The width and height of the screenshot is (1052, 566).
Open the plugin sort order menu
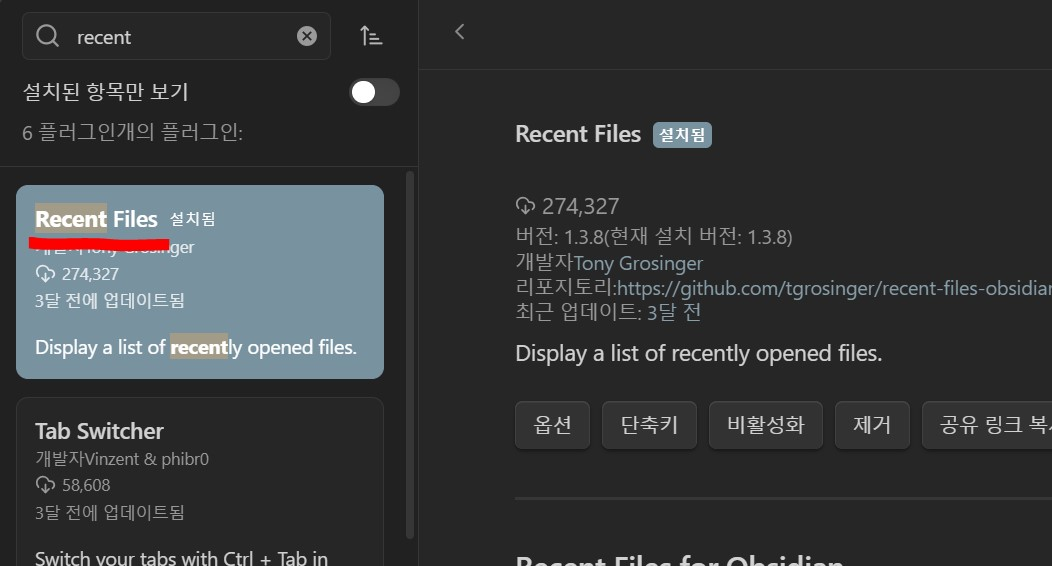pyautogui.click(x=371, y=36)
